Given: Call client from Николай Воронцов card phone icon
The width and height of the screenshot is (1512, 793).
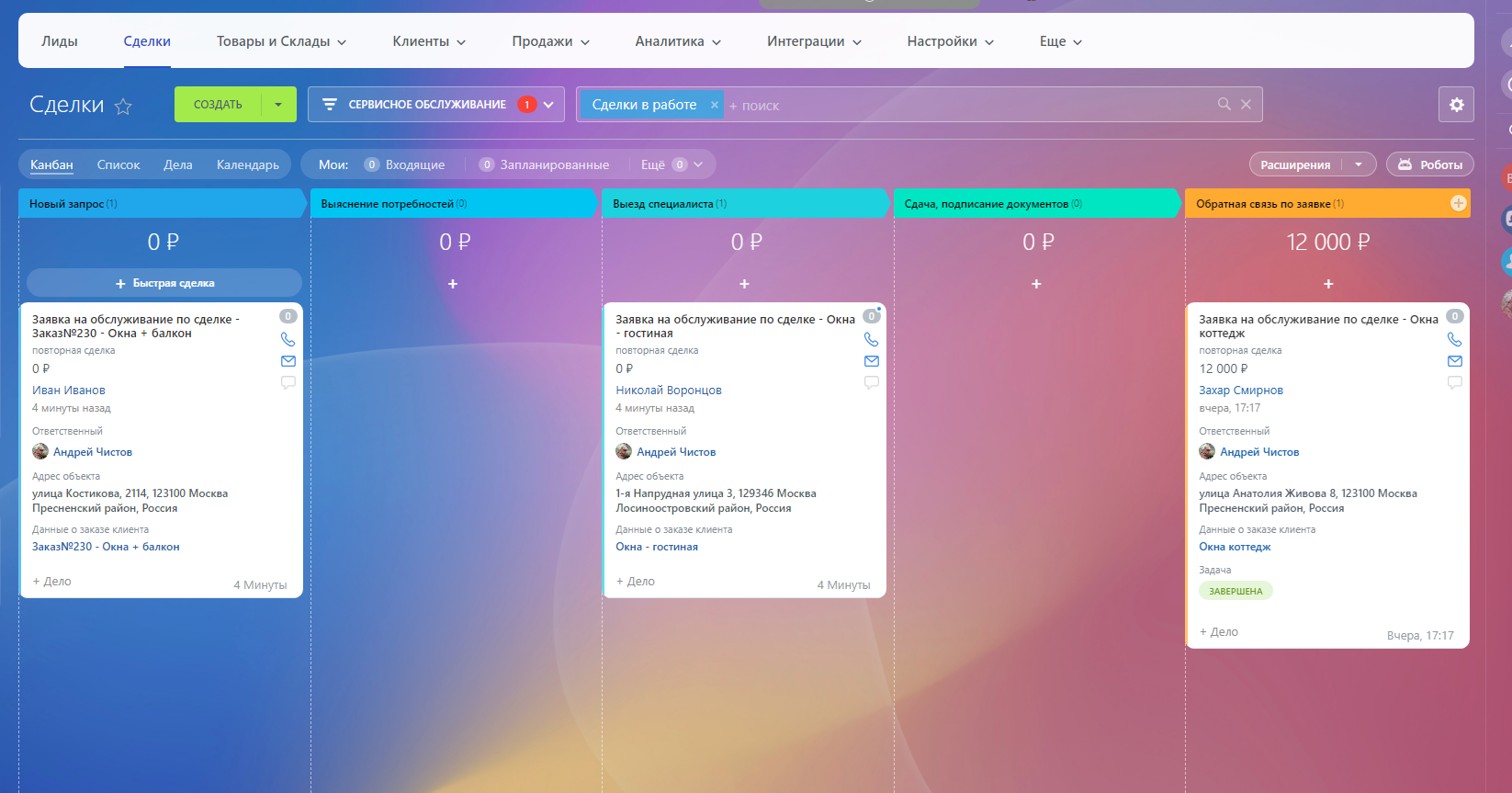Looking at the screenshot, I should (871, 339).
